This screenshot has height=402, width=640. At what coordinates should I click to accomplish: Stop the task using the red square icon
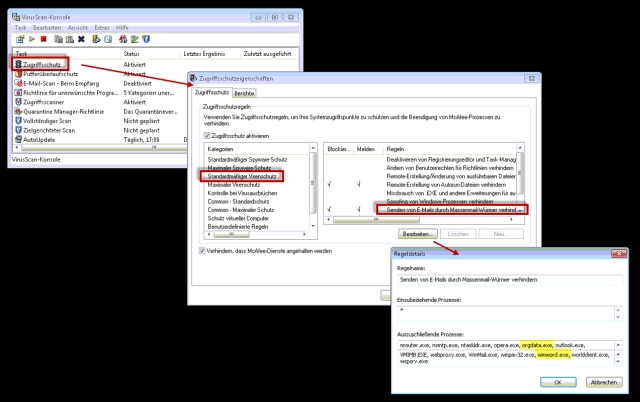point(44,39)
